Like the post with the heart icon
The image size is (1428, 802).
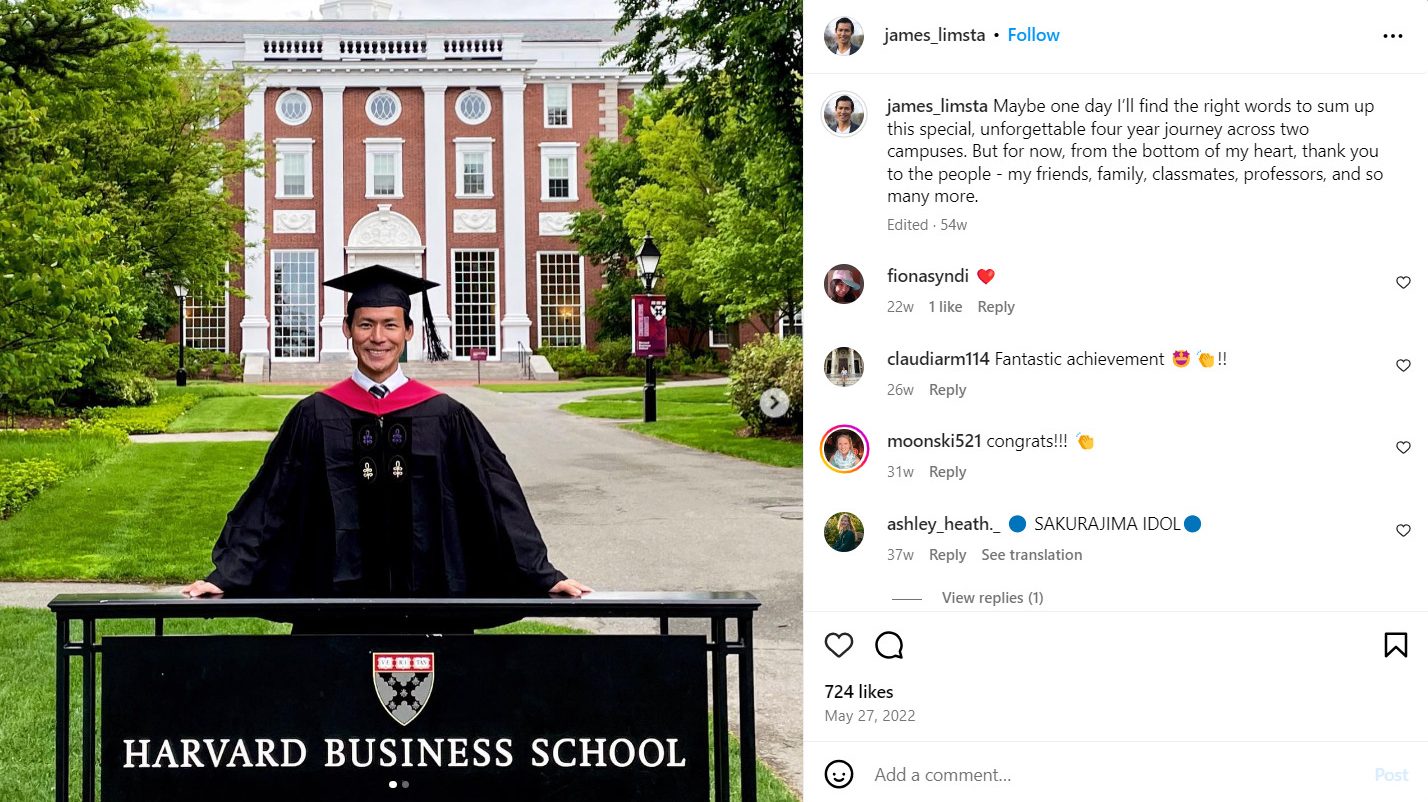tap(839, 645)
